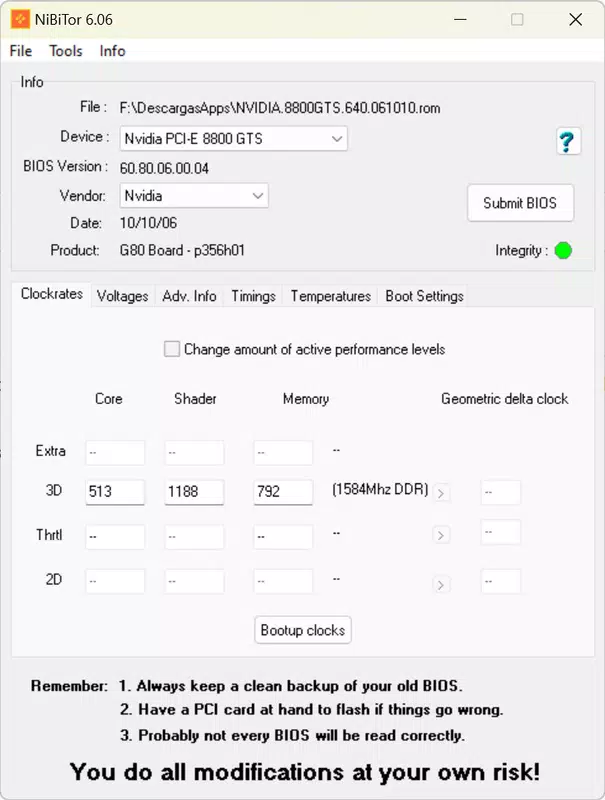Click the 2D Geometric delta clock field
The image size is (605, 800).
501,582
